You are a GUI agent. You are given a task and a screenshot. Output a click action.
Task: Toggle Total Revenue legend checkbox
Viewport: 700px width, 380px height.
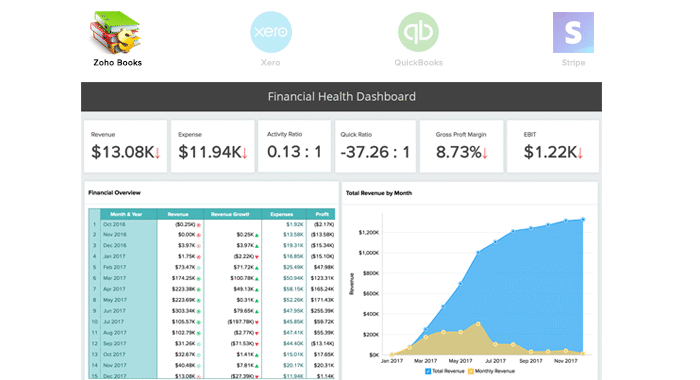[x=428, y=371]
